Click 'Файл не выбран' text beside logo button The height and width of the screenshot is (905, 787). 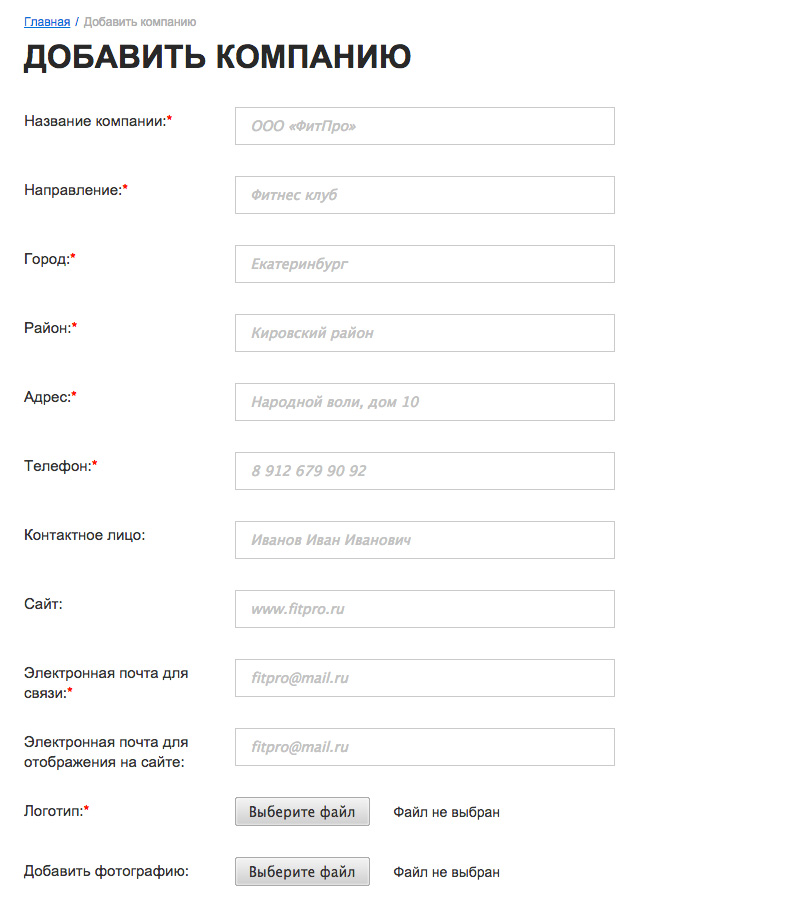pyautogui.click(x=446, y=812)
